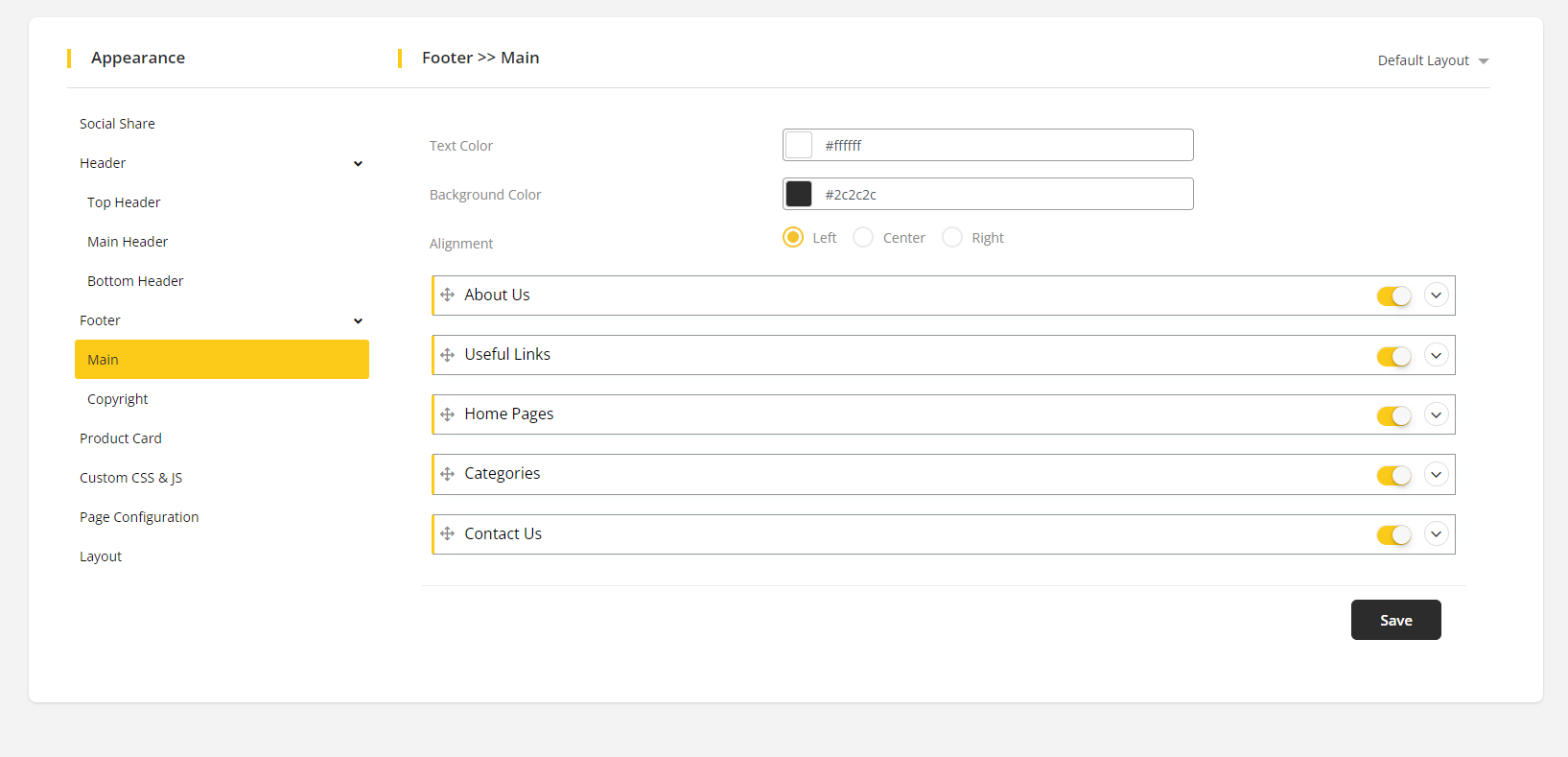Collapse the Header menu arrow in sidebar
Viewport: 1568px width, 757px height.
[358, 164]
